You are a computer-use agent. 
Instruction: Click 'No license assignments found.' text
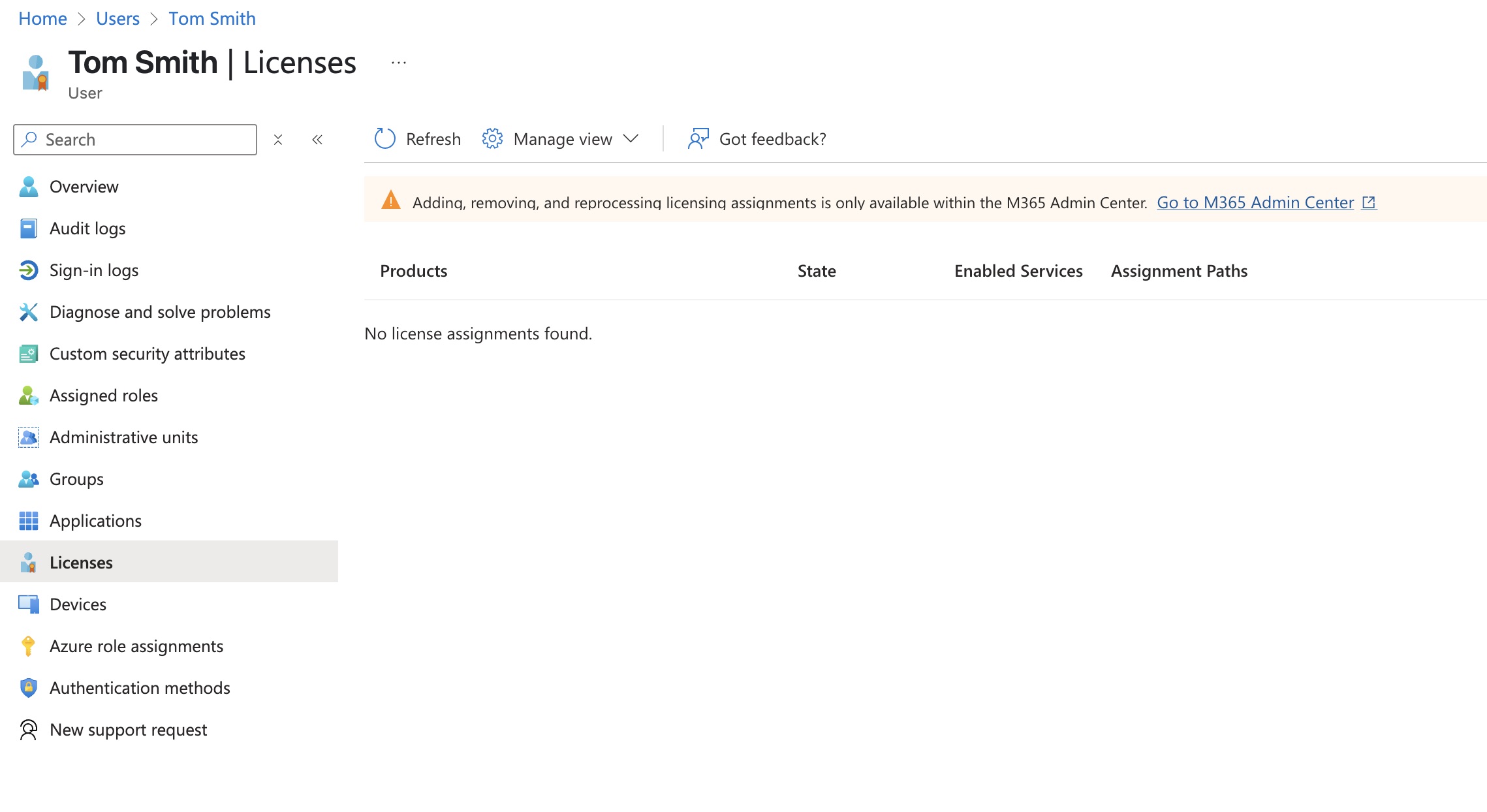[478, 334]
